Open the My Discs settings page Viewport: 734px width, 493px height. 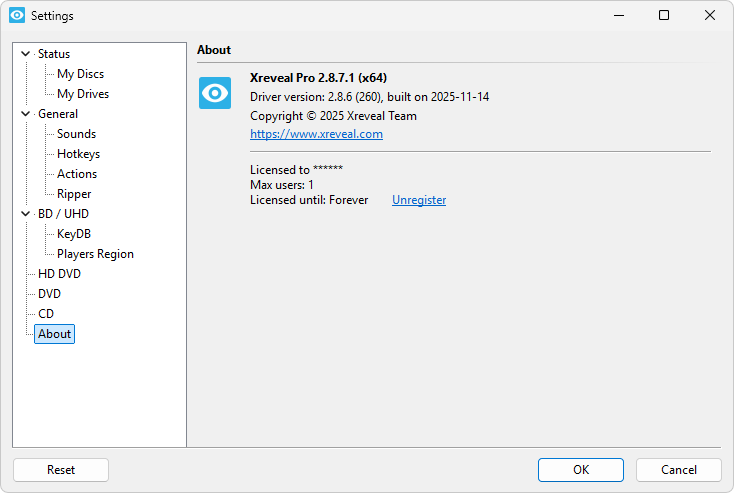click(x=80, y=74)
